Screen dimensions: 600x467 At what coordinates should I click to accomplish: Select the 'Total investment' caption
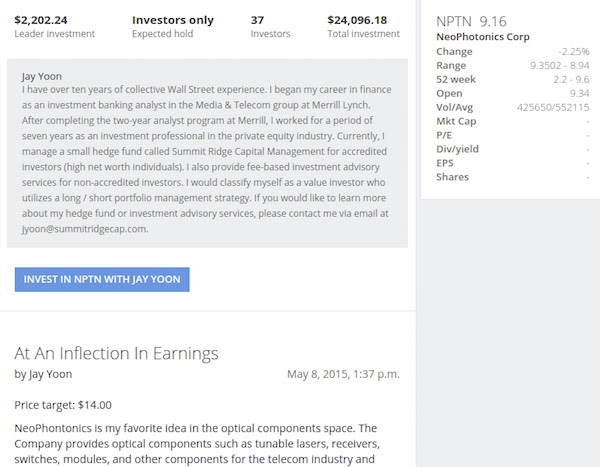click(x=364, y=34)
